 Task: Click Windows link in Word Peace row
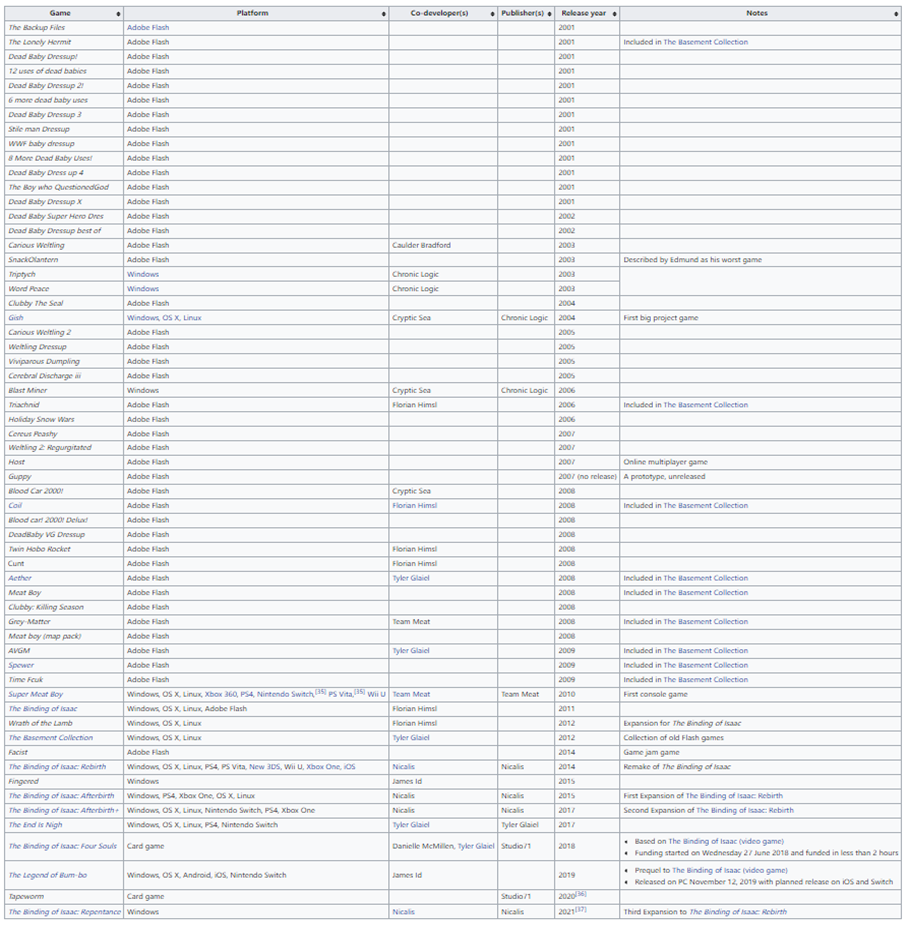[143, 289]
